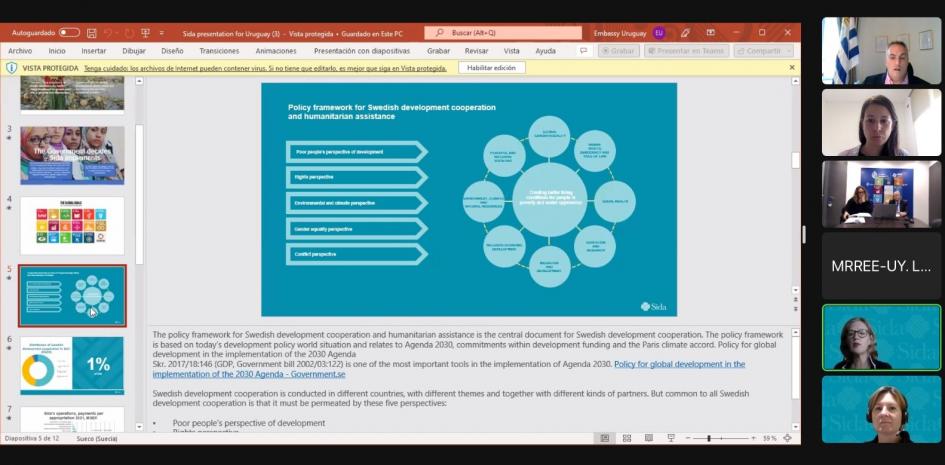
Task: Click zoom in plus button
Action: click(753, 438)
